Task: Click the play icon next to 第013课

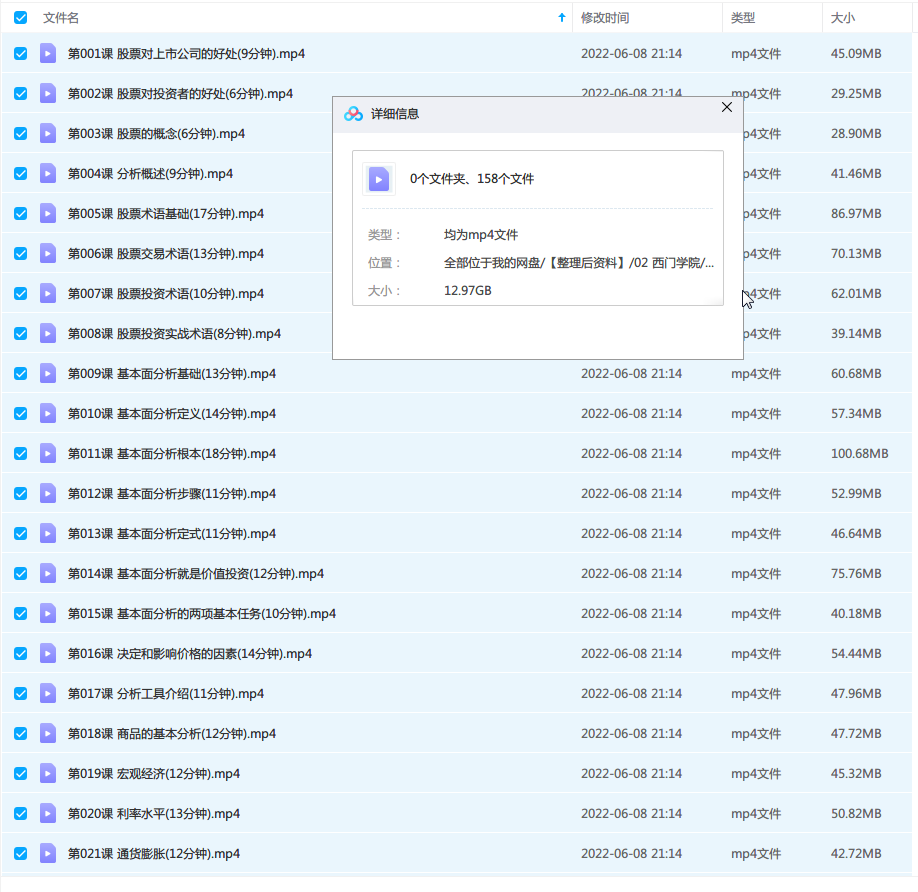Action: pos(48,533)
